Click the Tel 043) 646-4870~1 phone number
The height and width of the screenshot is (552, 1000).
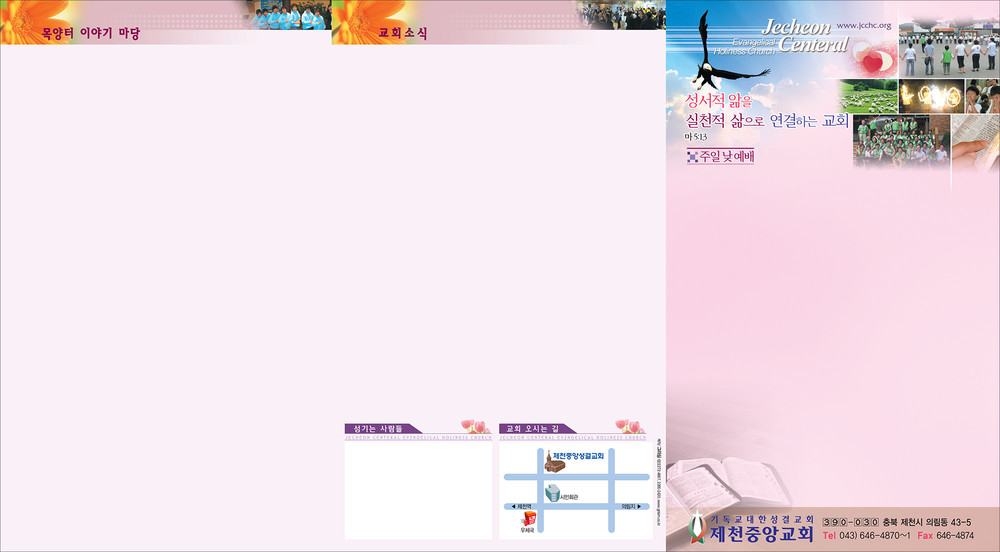coord(866,536)
